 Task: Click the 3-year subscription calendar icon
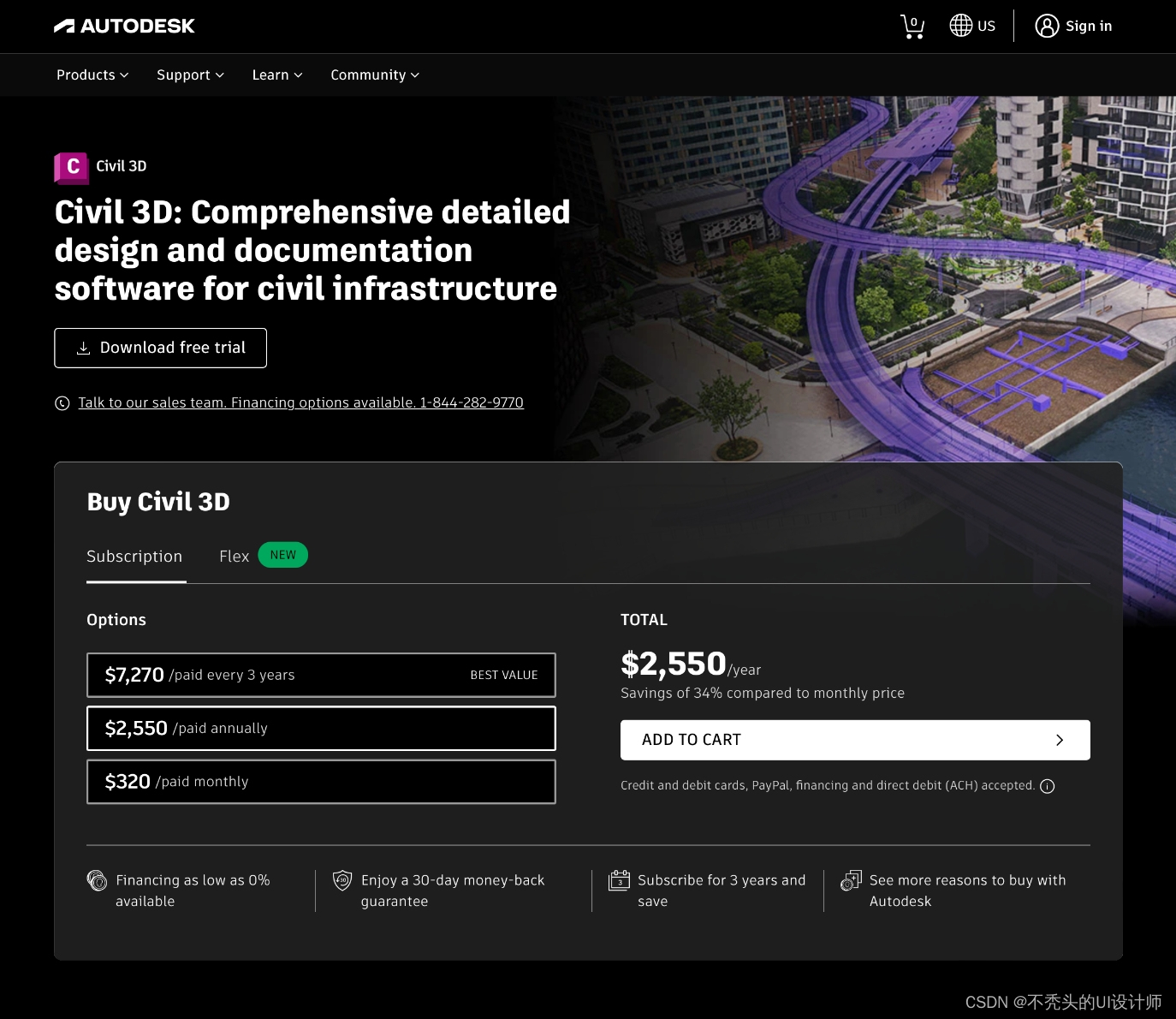coord(619,880)
